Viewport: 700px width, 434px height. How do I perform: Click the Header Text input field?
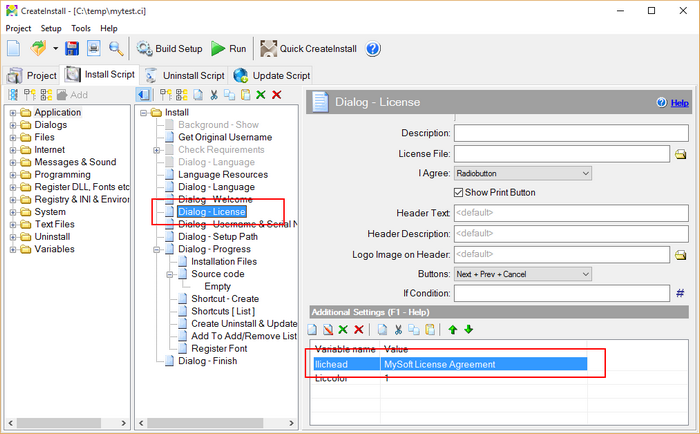[x=570, y=213]
